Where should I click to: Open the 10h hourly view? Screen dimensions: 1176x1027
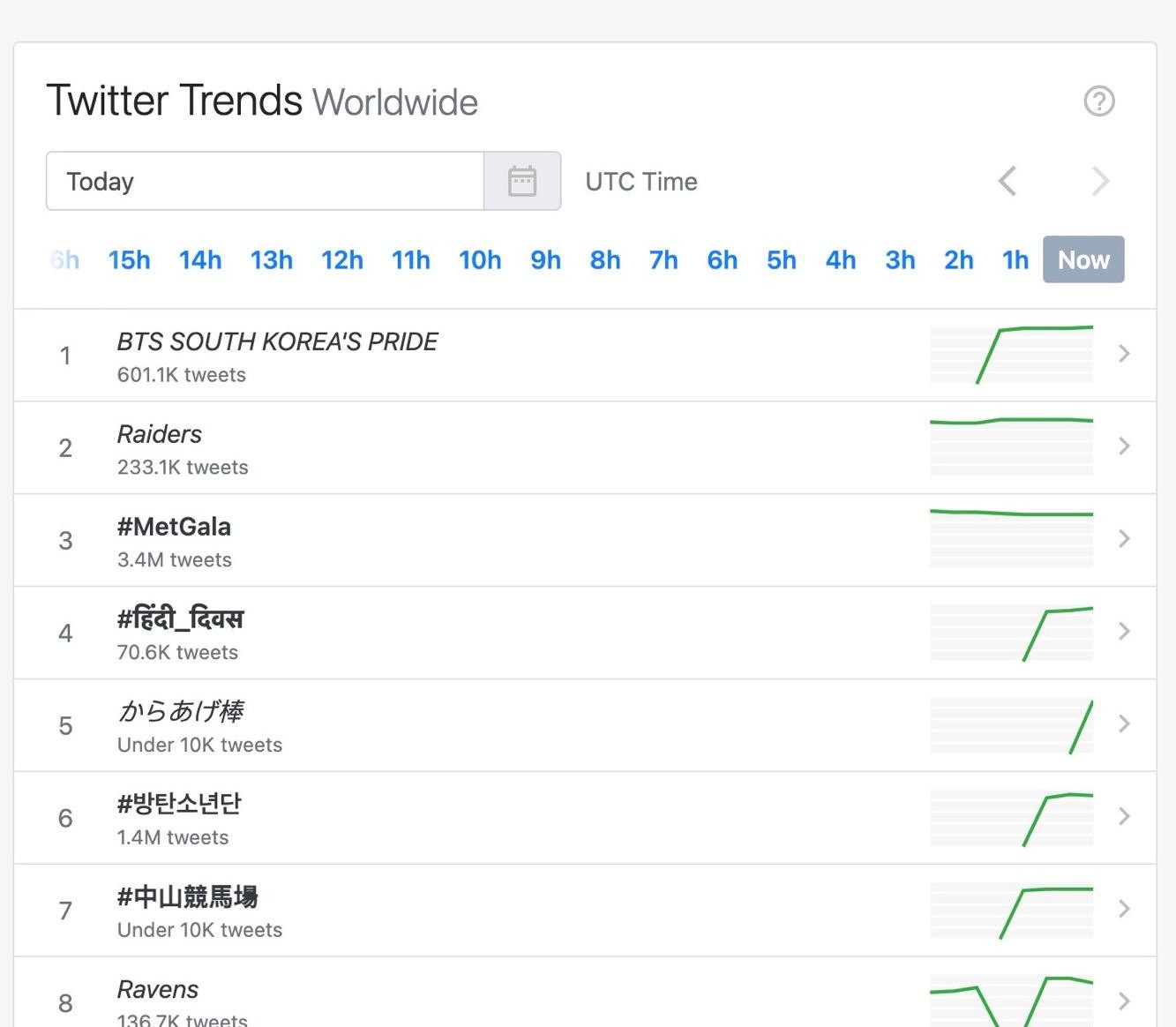[480, 259]
